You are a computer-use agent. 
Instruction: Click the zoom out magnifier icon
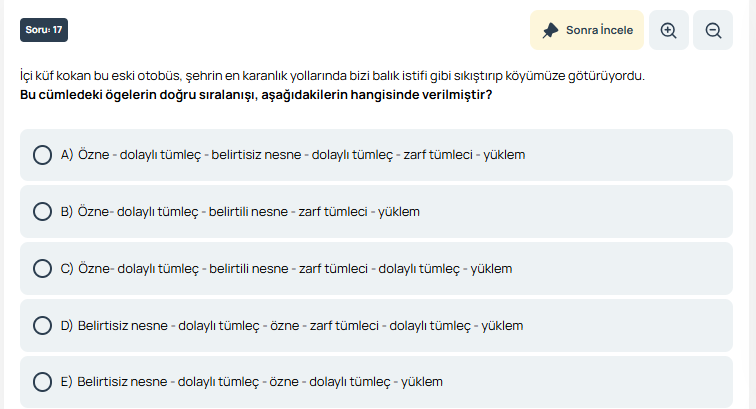[x=713, y=30]
